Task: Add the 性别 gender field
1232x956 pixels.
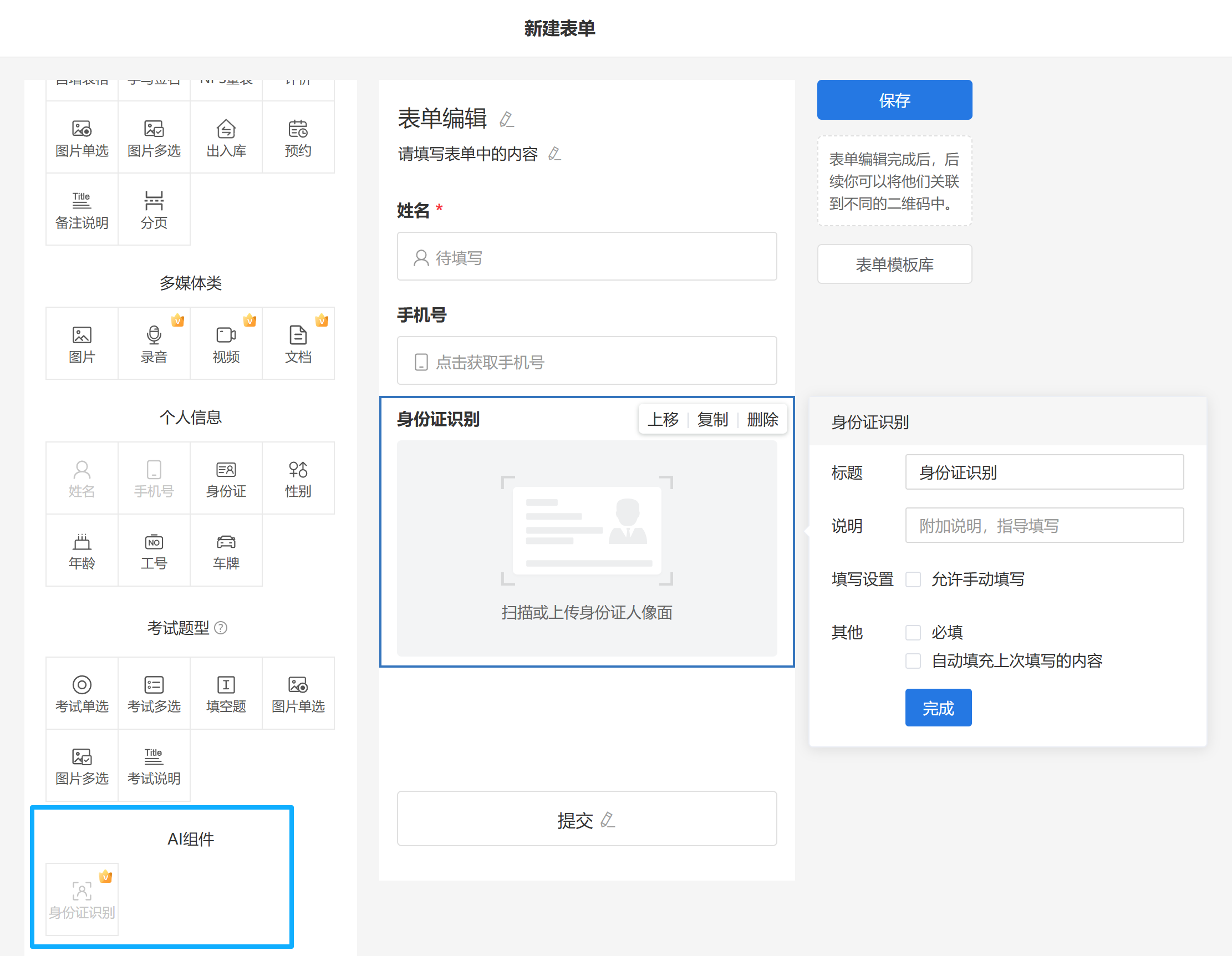Action: (x=298, y=477)
